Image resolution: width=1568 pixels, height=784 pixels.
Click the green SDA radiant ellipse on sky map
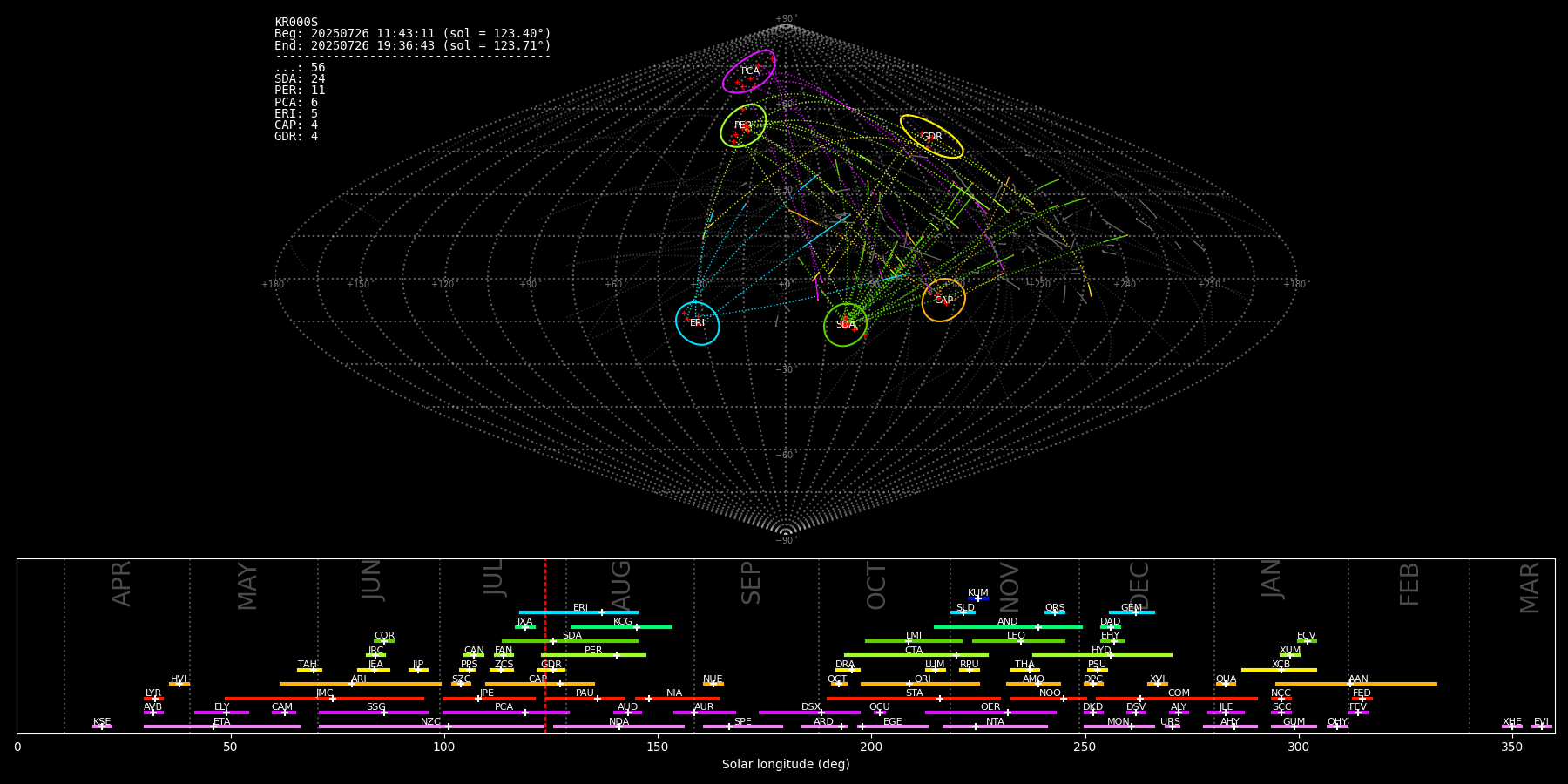point(846,324)
